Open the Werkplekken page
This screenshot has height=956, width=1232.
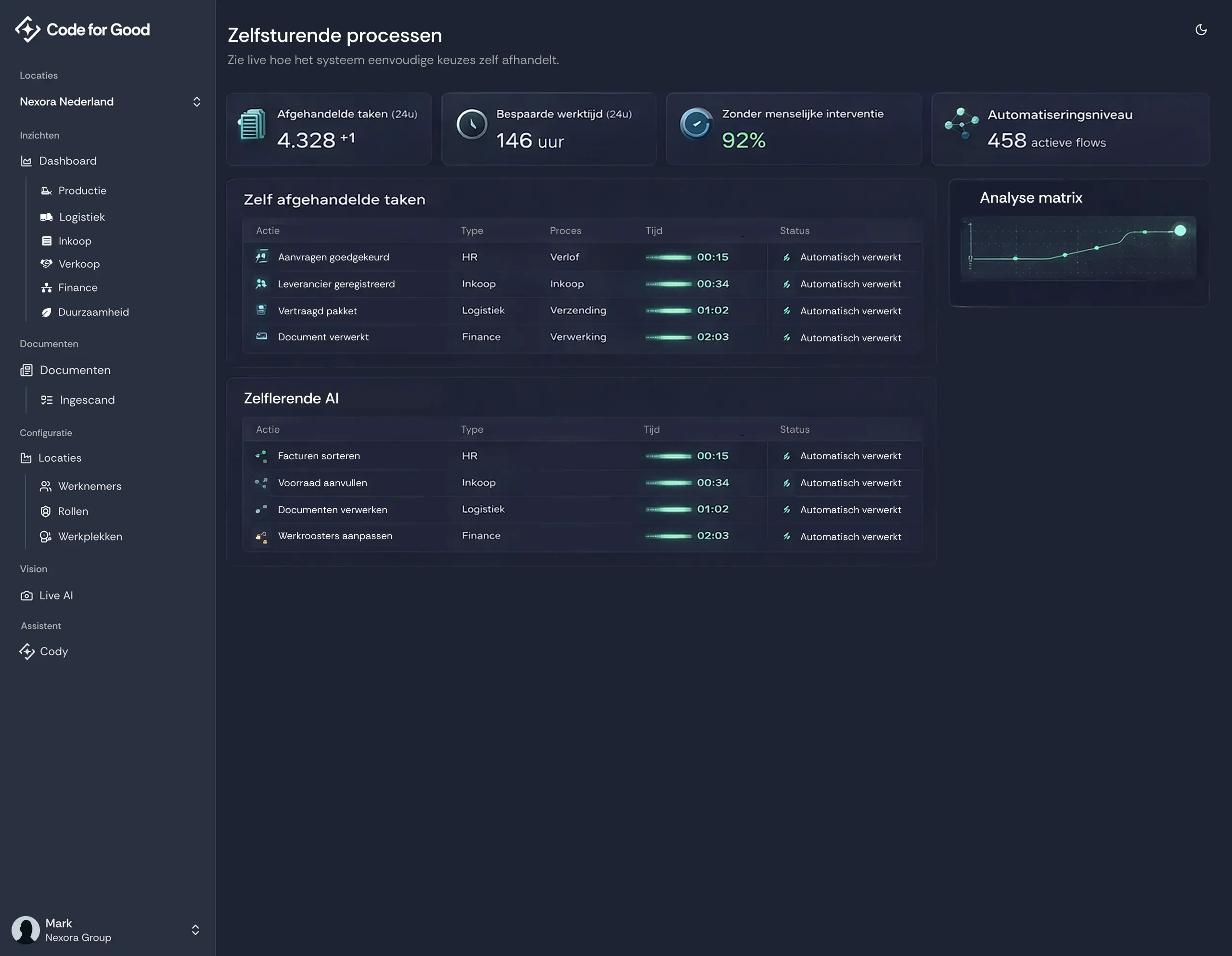coord(90,537)
